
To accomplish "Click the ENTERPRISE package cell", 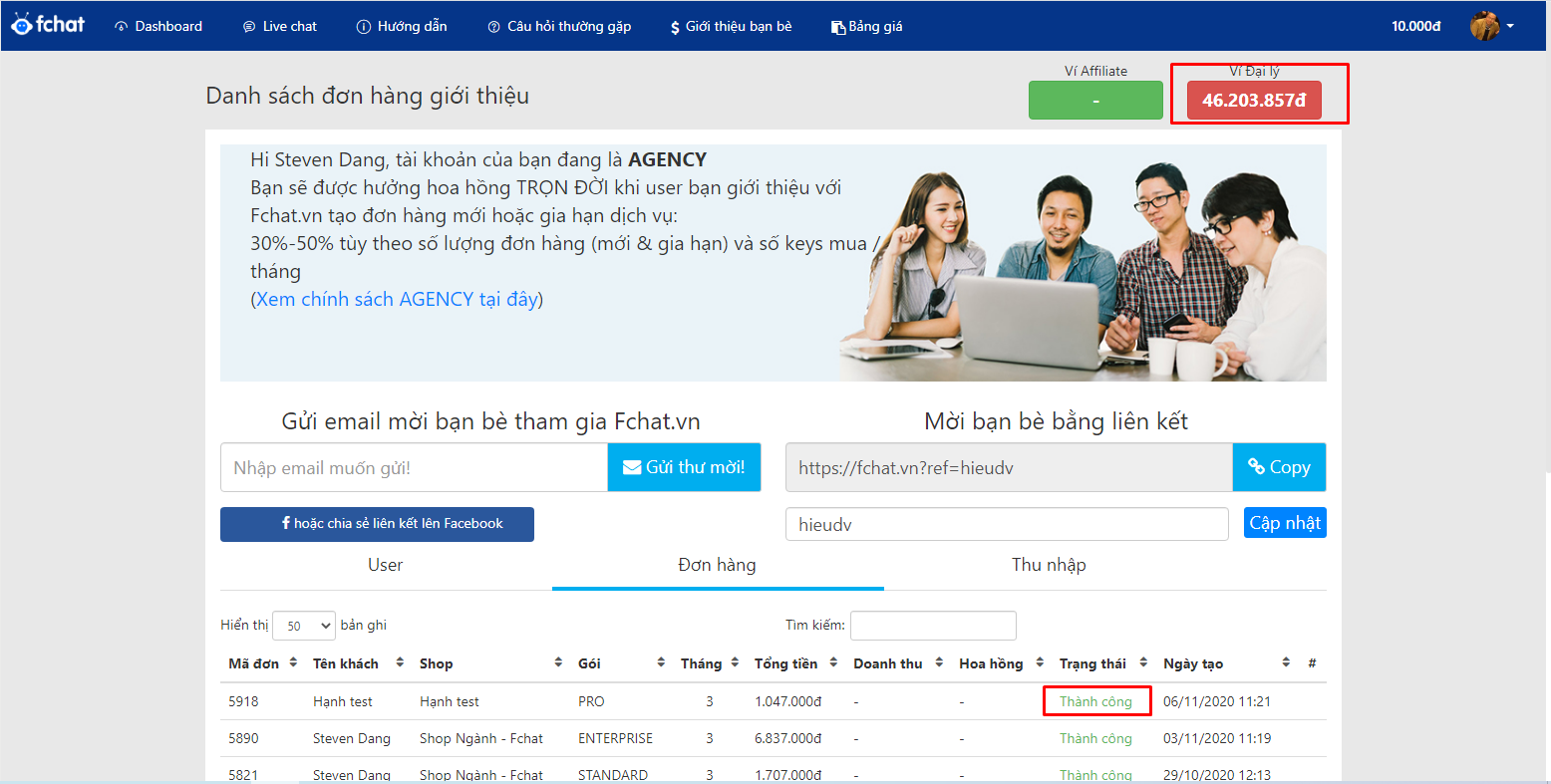I will point(615,738).
